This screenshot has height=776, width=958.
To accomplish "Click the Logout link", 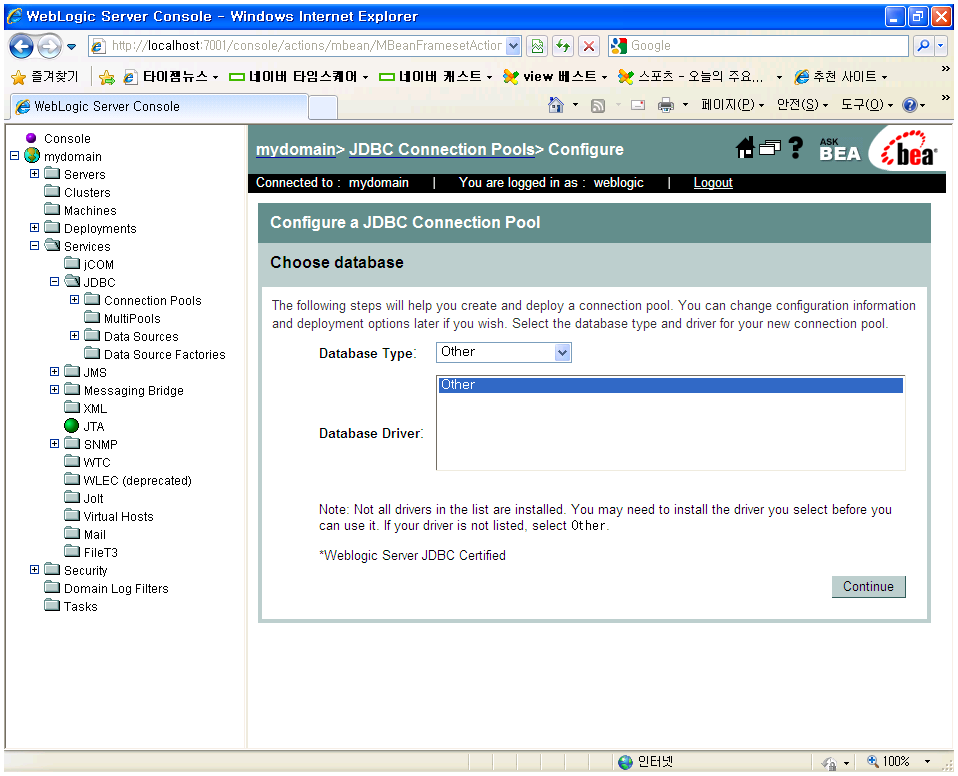I will [713, 183].
